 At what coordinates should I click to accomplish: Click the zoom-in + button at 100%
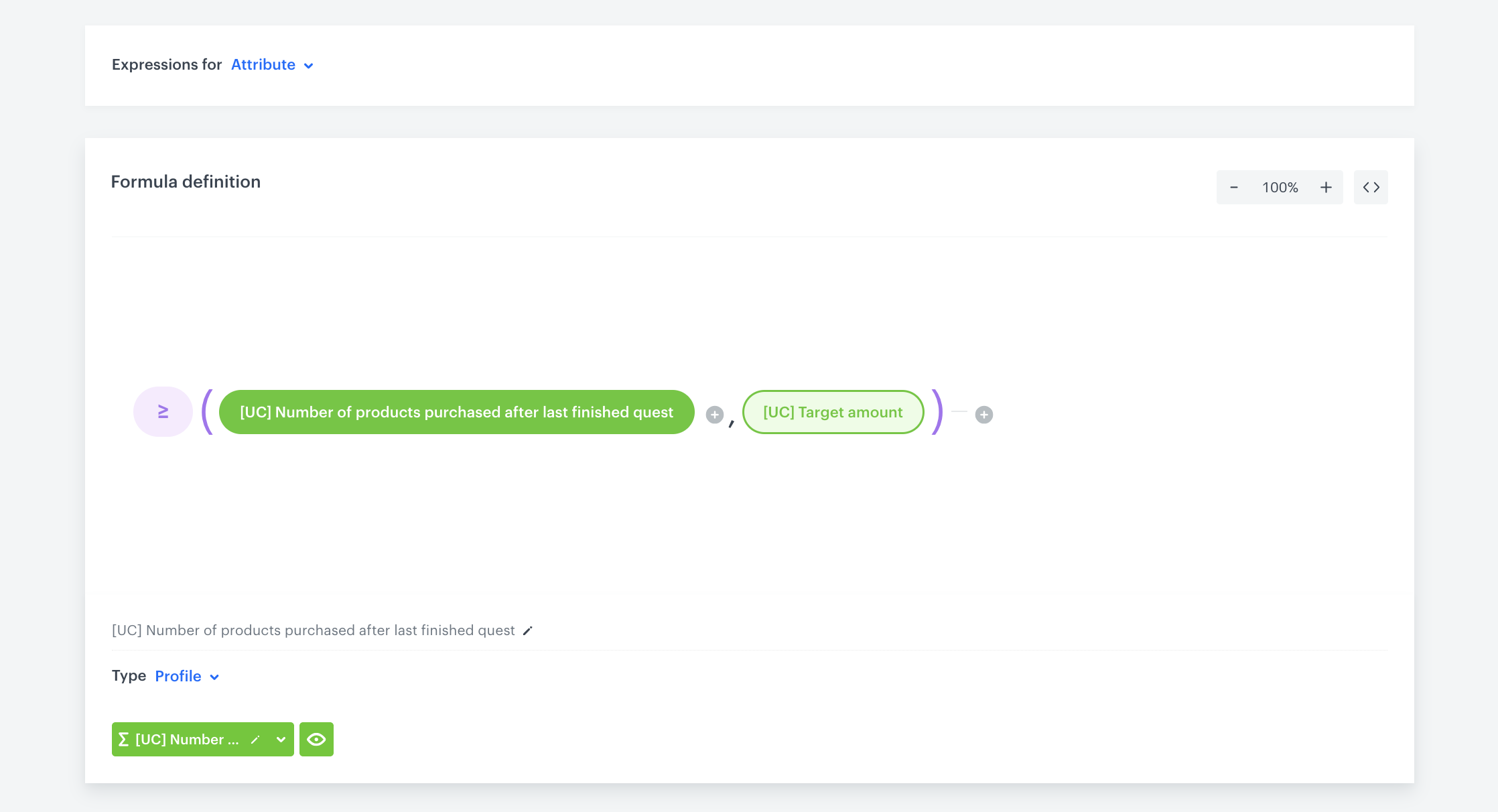[1326, 187]
